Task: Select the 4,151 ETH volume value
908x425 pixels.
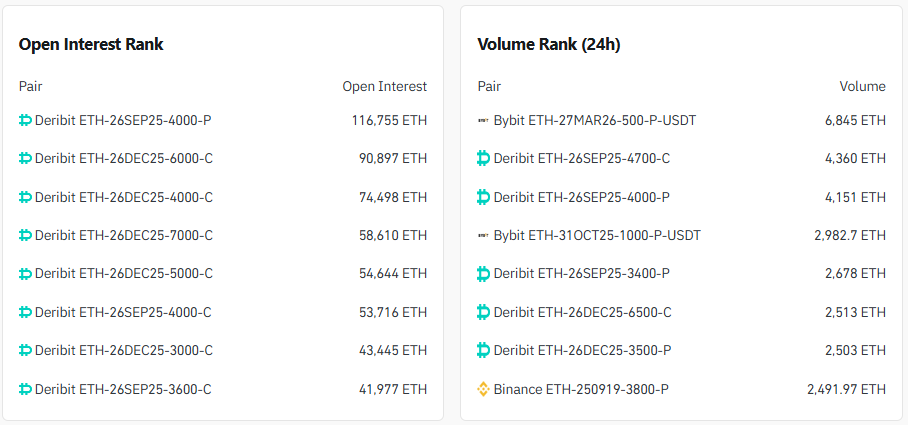Action: pos(856,197)
